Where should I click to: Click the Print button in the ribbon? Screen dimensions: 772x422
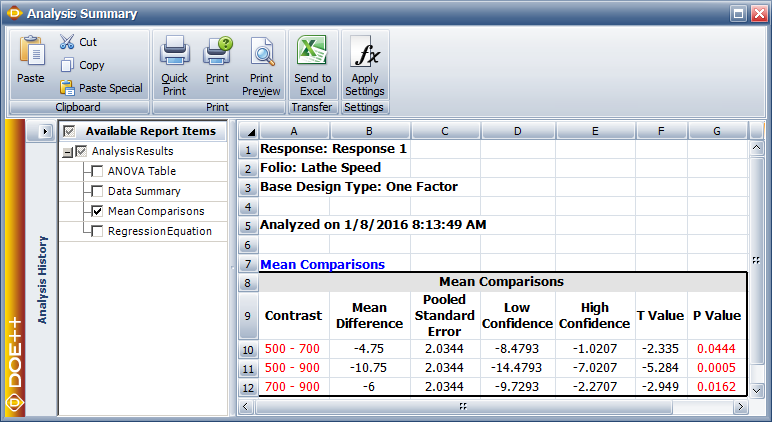[x=217, y=60]
